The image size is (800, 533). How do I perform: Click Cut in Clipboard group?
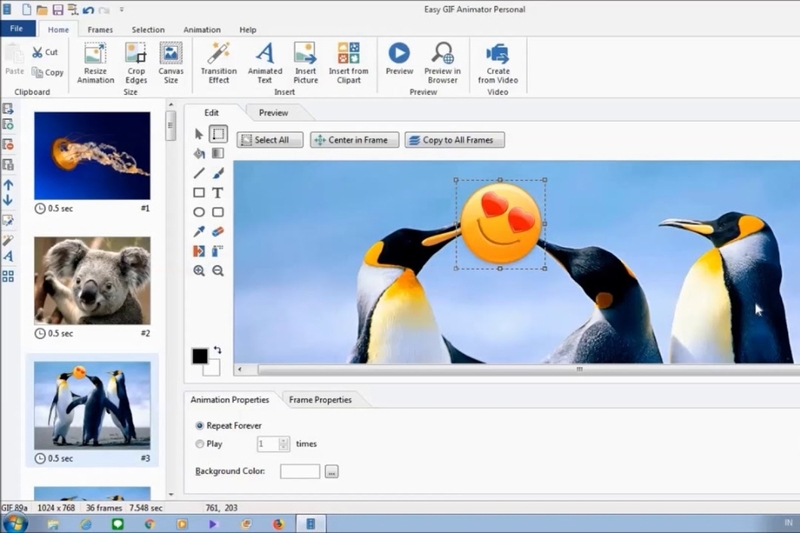[45, 52]
